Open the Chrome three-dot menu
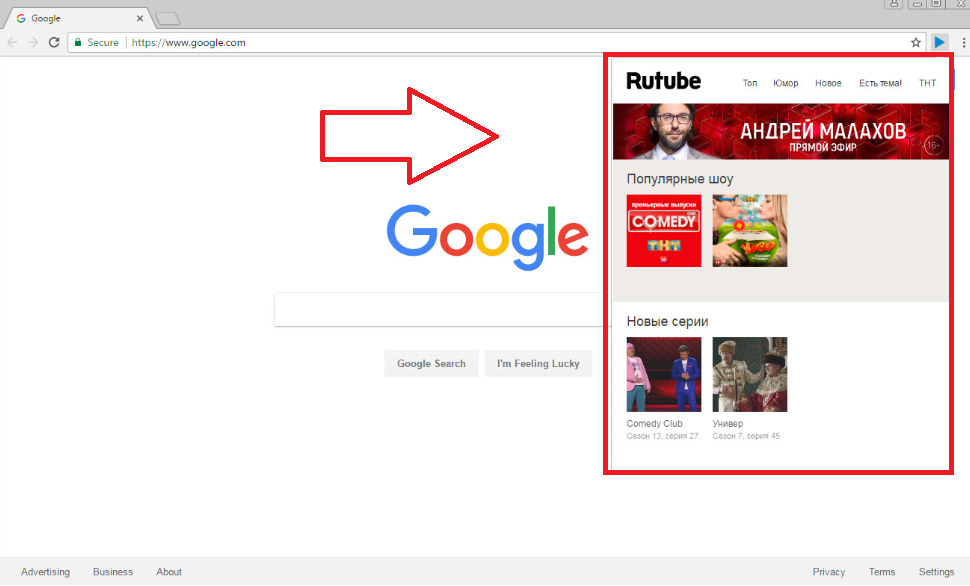 coord(963,43)
